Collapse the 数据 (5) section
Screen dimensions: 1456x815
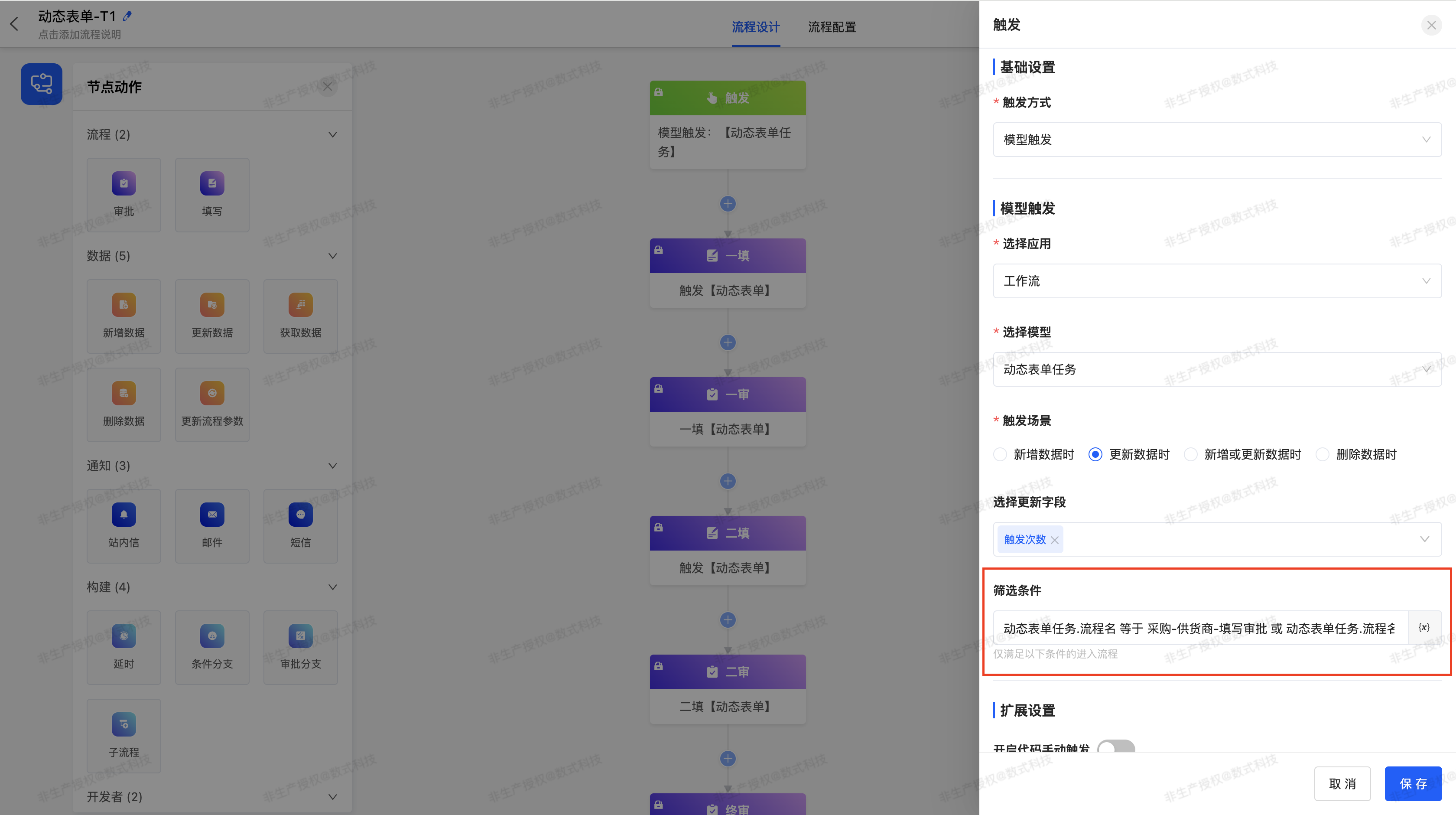[x=332, y=256]
